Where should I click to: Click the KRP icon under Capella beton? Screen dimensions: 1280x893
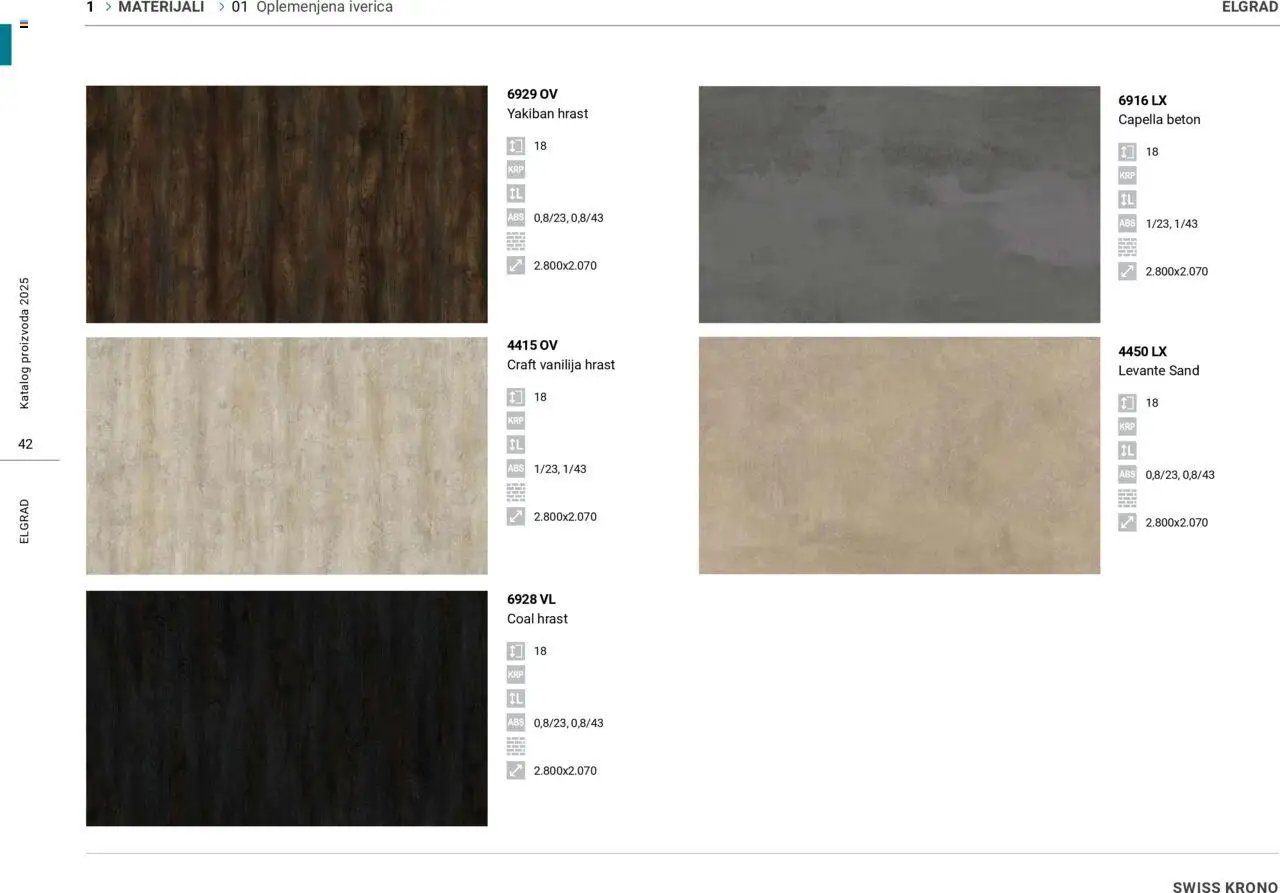[x=1127, y=176]
